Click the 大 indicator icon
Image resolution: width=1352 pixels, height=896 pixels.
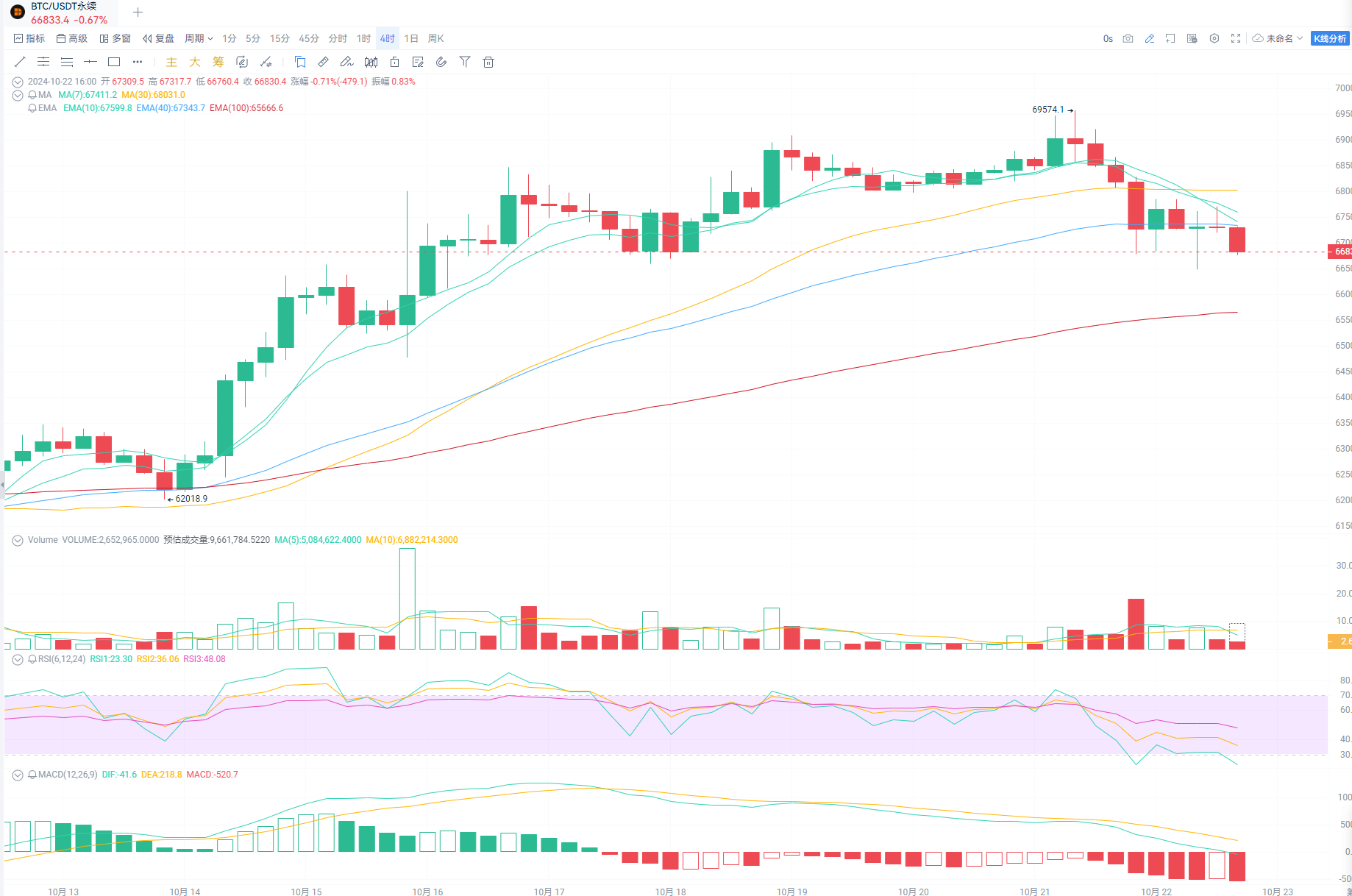point(195,62)
